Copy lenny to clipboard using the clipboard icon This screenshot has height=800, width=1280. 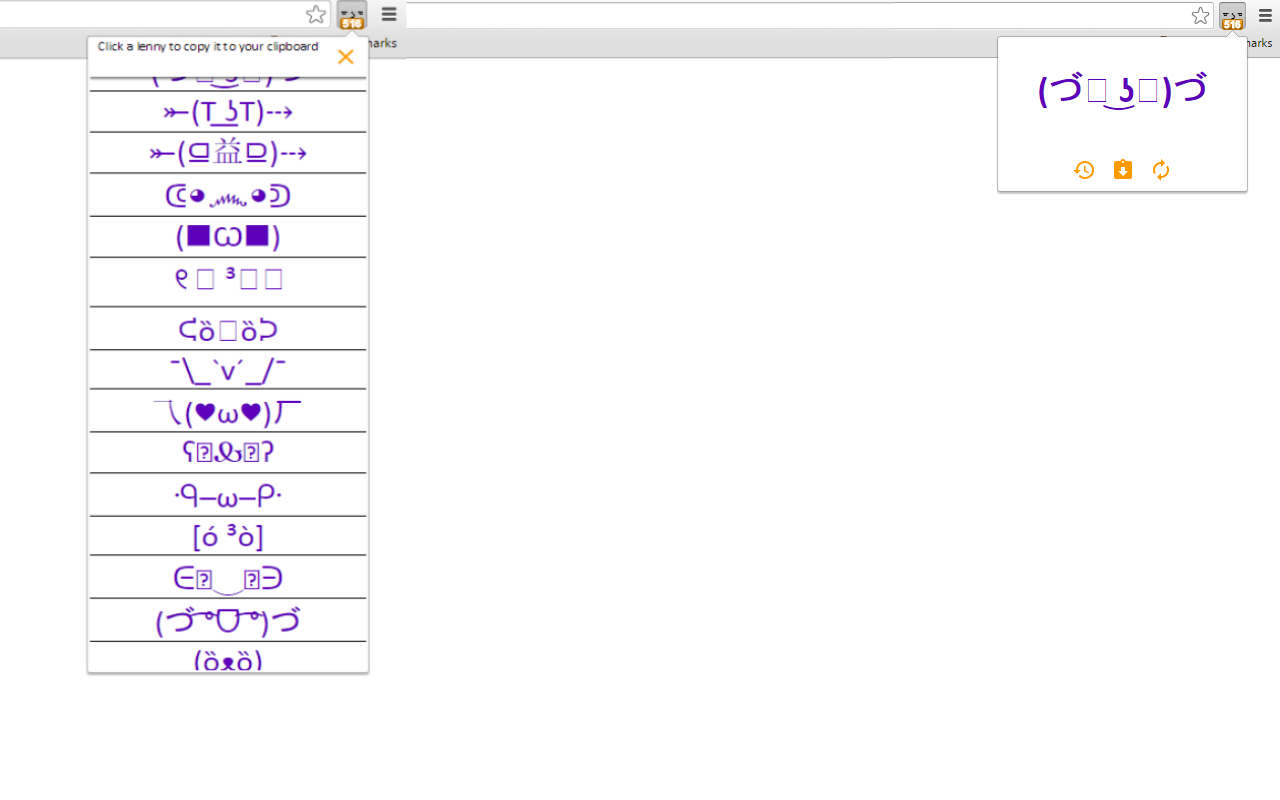[1122, 170]
